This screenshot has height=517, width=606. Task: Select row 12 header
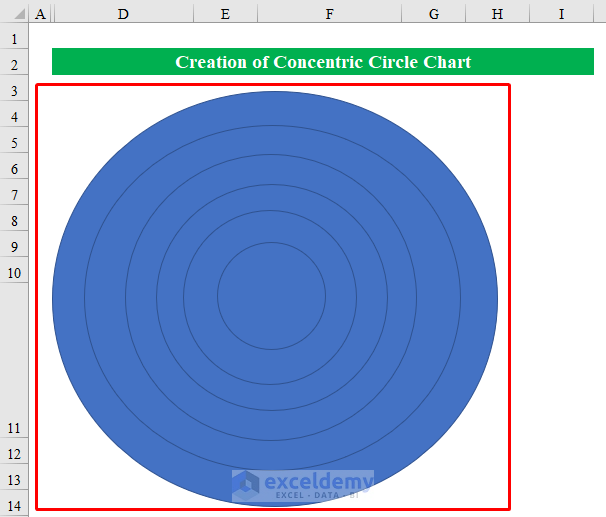click(x=14, y=451)
